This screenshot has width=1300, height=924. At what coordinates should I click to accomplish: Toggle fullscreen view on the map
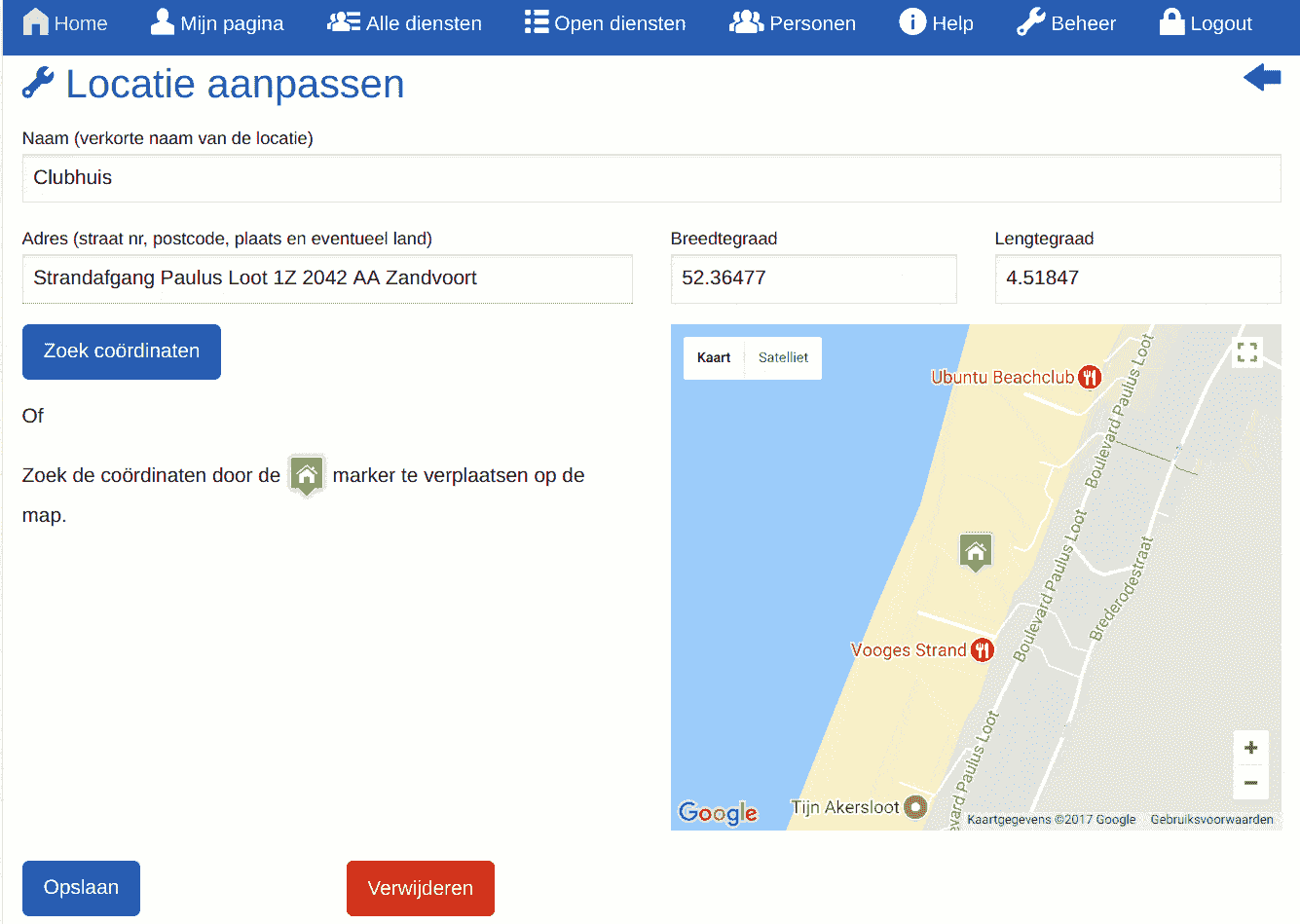1247,352
